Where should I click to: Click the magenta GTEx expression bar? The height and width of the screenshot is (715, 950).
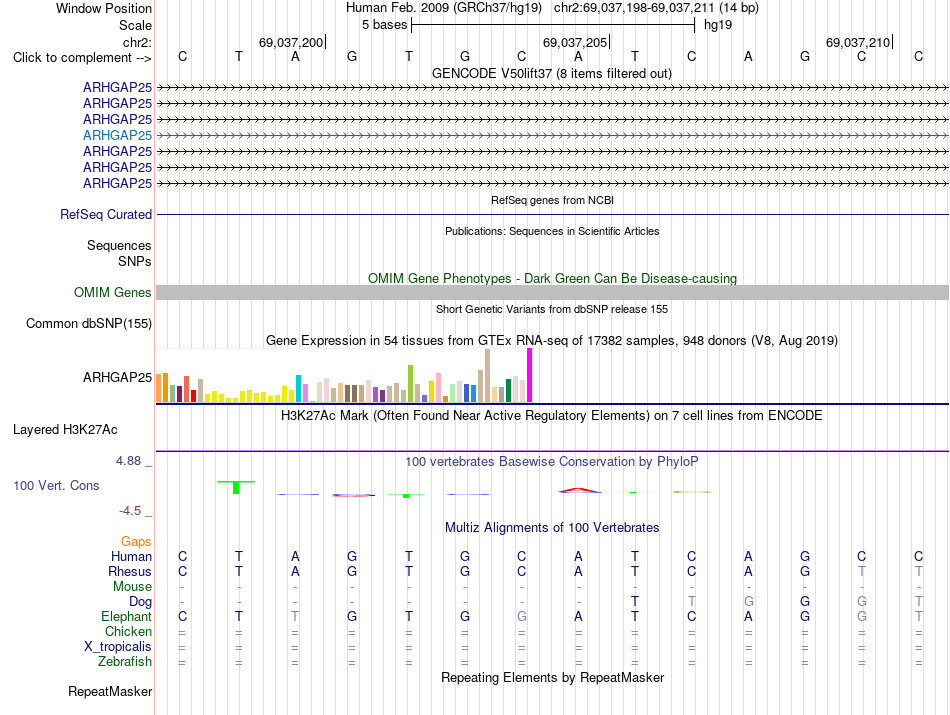click(x=530, y=375)
